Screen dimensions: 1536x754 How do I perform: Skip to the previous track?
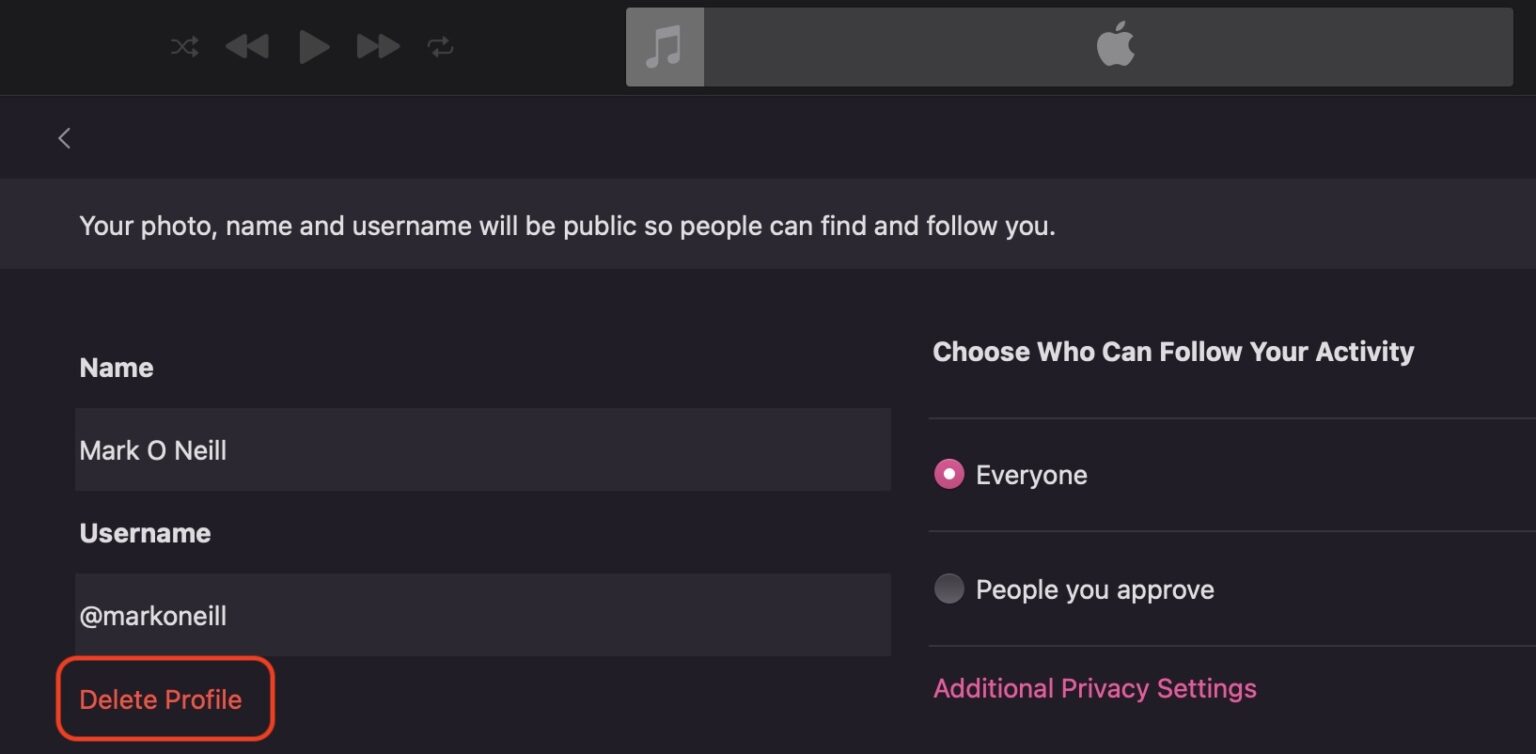pyautogui.click(x=247, y=47)
